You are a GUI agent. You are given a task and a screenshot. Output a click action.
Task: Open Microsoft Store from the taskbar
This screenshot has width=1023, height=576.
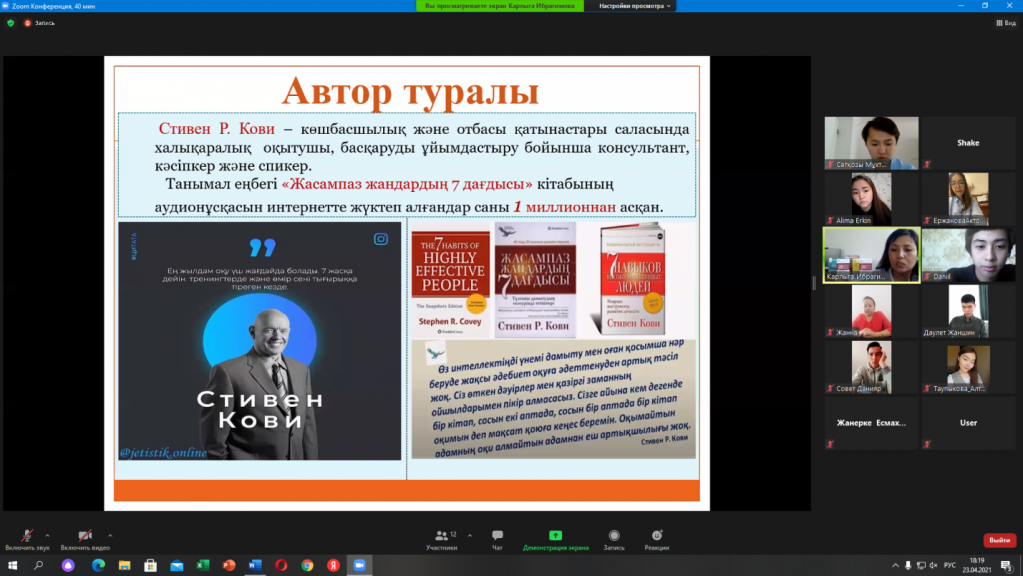pos(151,566)
